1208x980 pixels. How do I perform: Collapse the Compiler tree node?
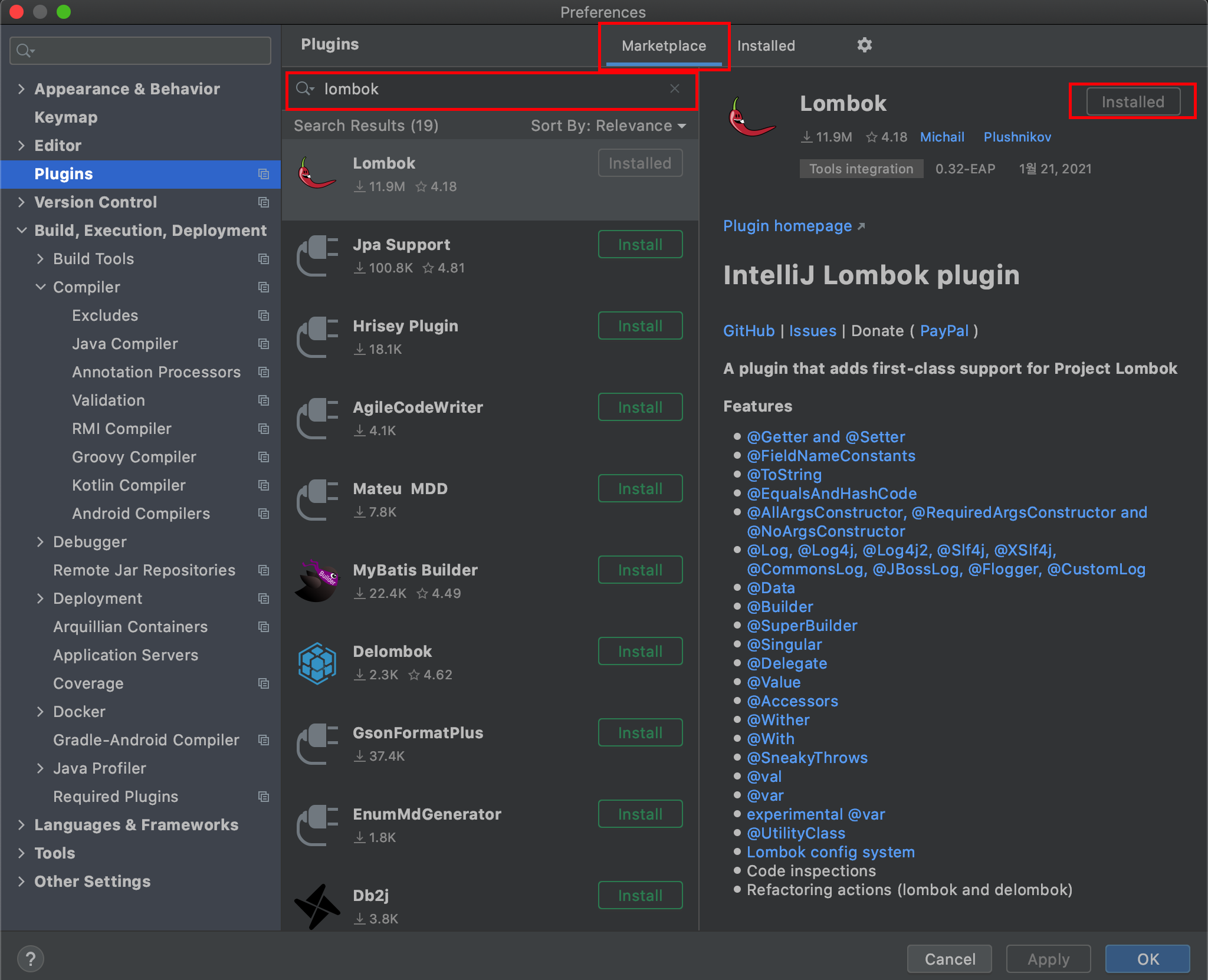41,287
